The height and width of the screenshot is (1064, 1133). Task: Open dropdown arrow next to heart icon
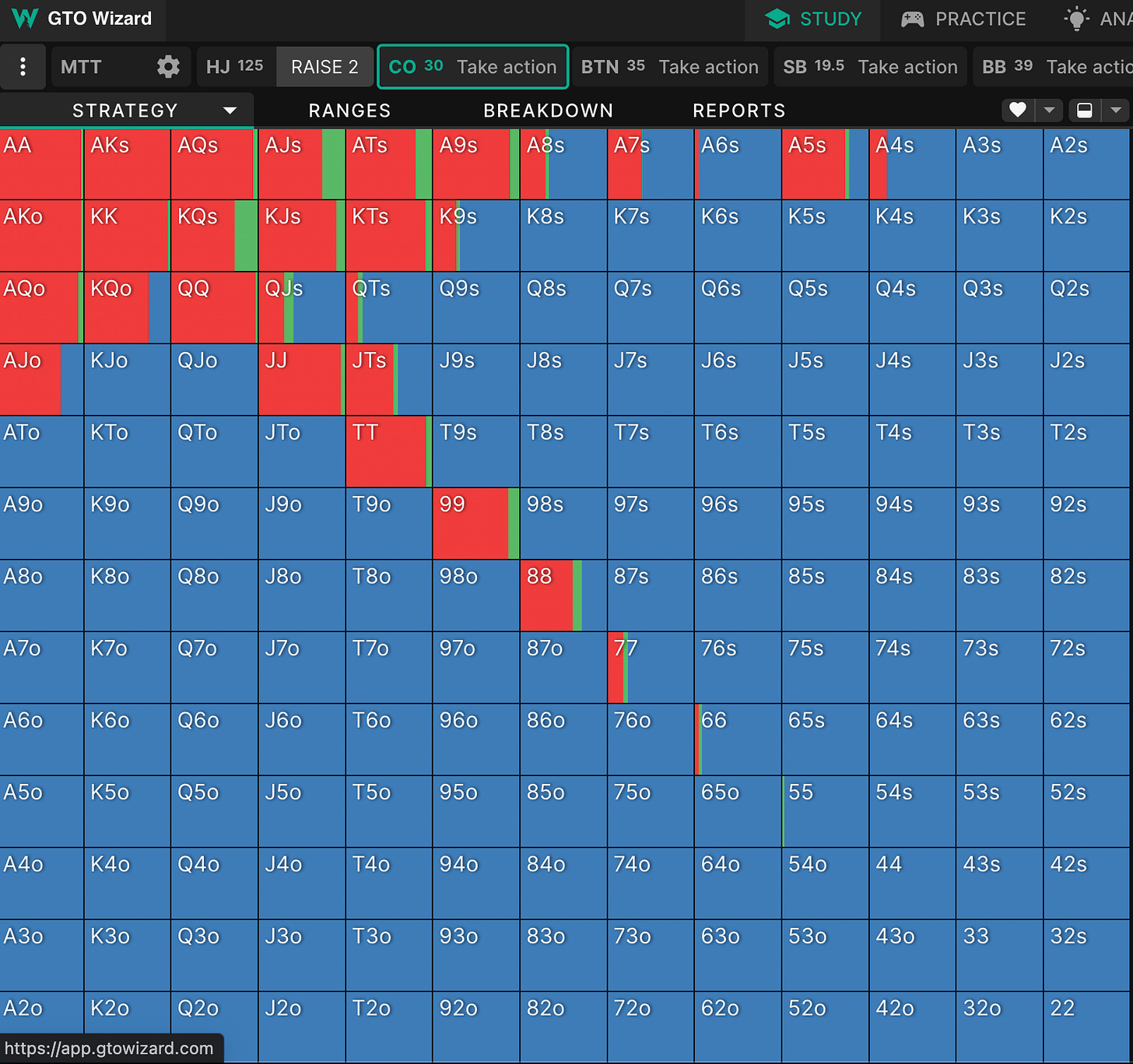pos(1049,111)
